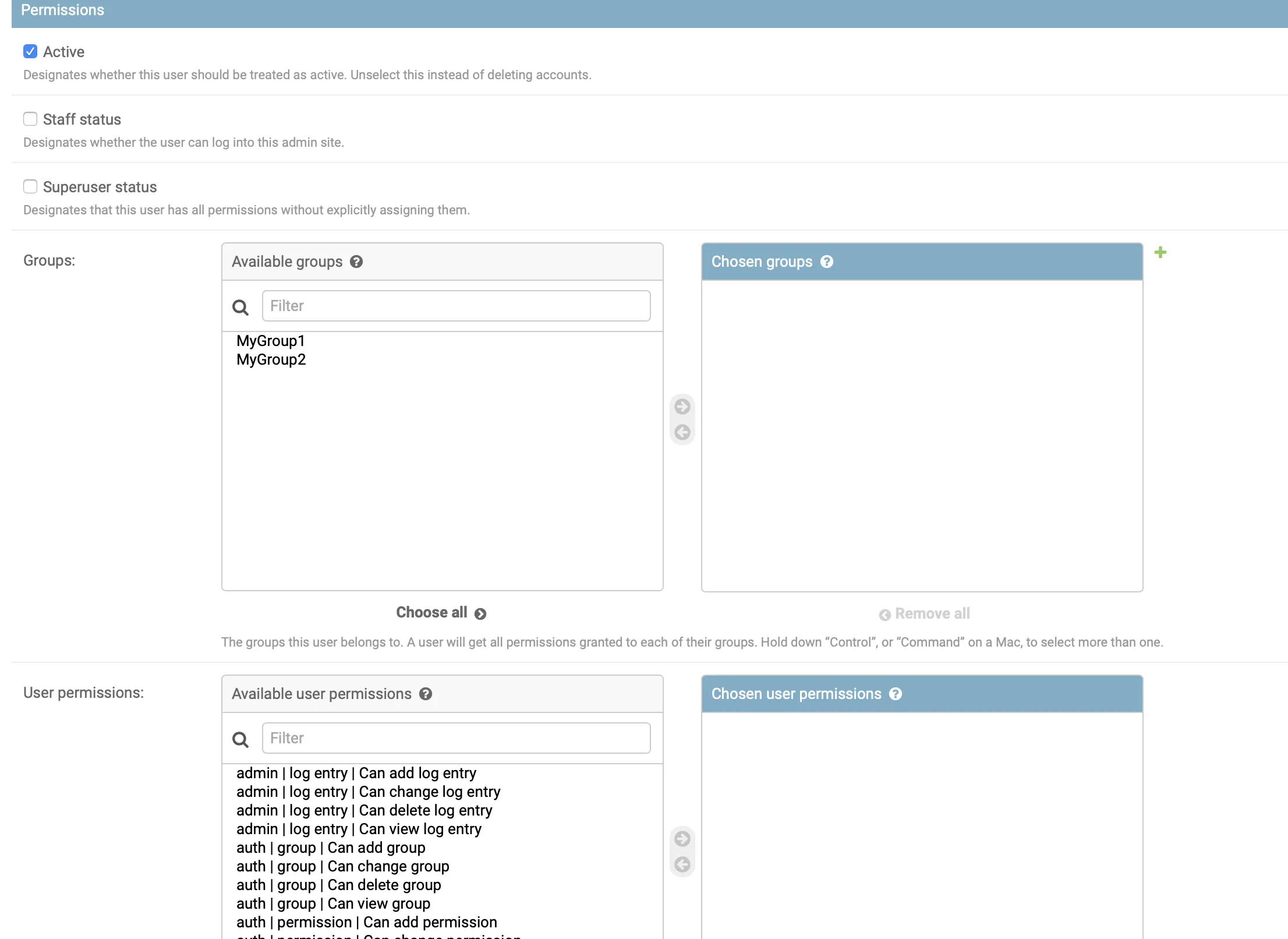This screenshot has height=939, width=1288.
Task: Uncheck the Active checkbox
Action: point(30,51)
